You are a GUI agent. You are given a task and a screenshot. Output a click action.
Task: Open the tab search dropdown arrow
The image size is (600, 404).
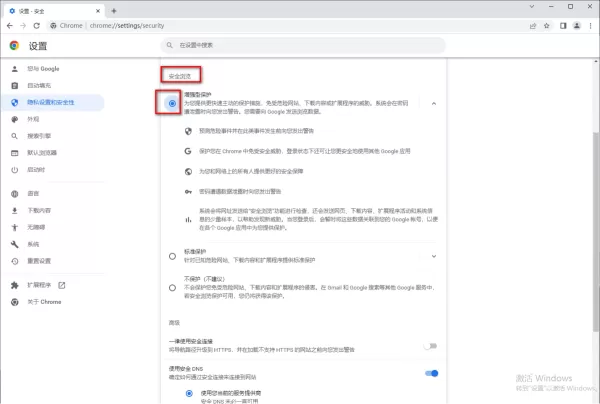coord(532,7)
